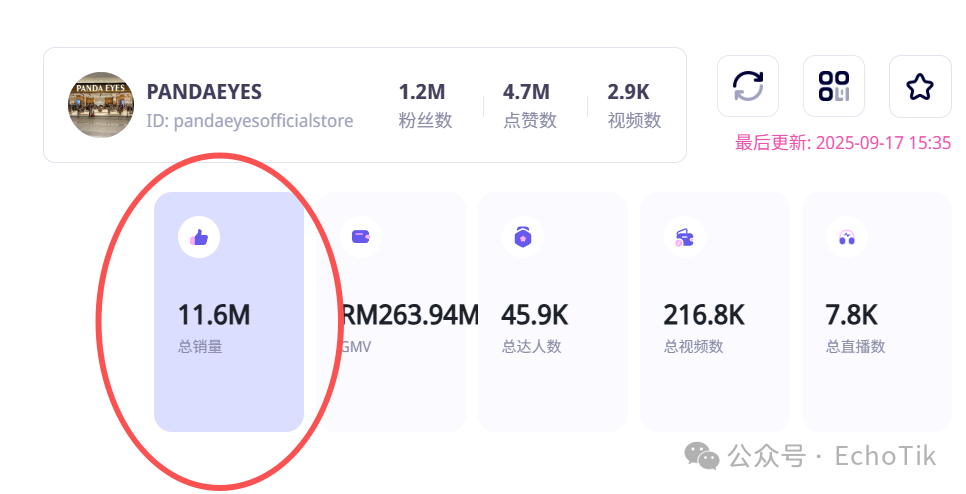966x494 pixels.
Task: Select the 总销量 11.6M metric card
Action: click(x=229, y=312)
